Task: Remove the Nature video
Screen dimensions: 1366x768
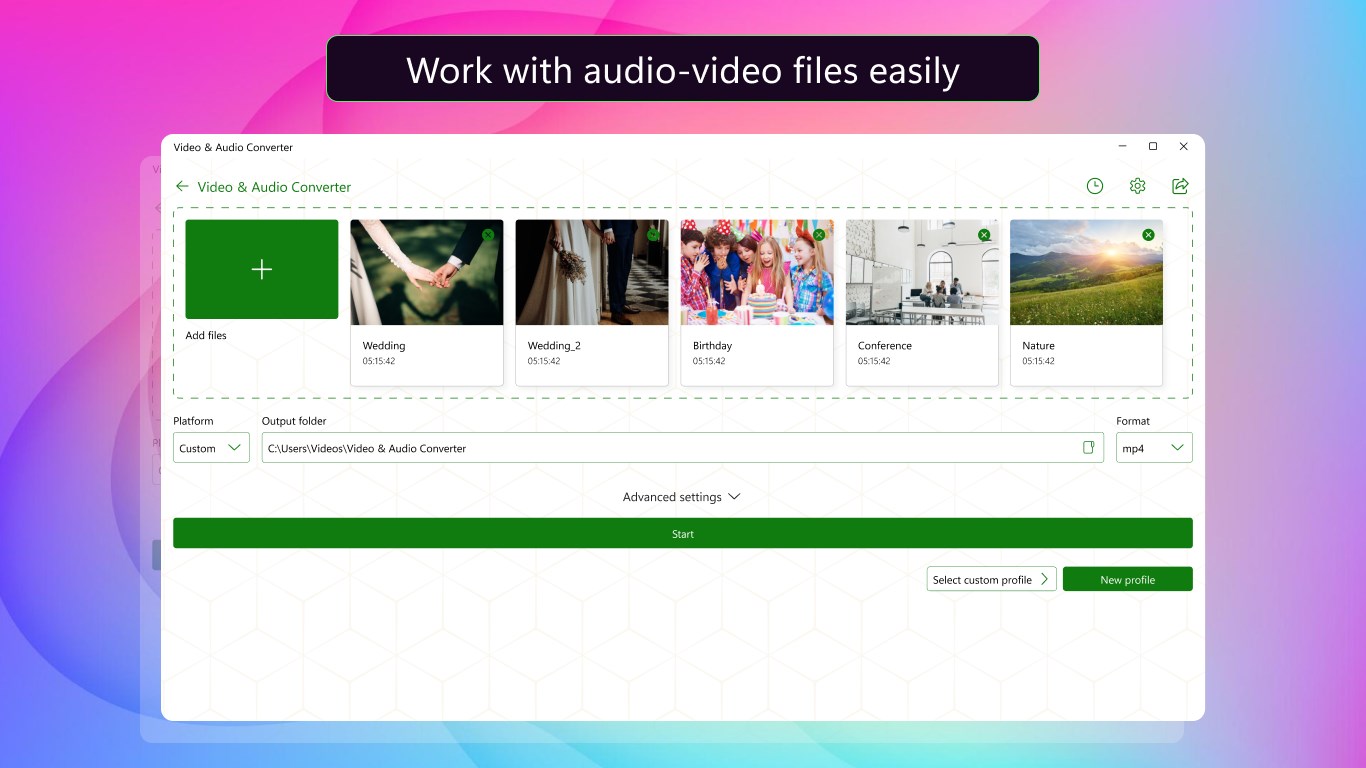Action: pyautogui.click(x=1148, y=235)
